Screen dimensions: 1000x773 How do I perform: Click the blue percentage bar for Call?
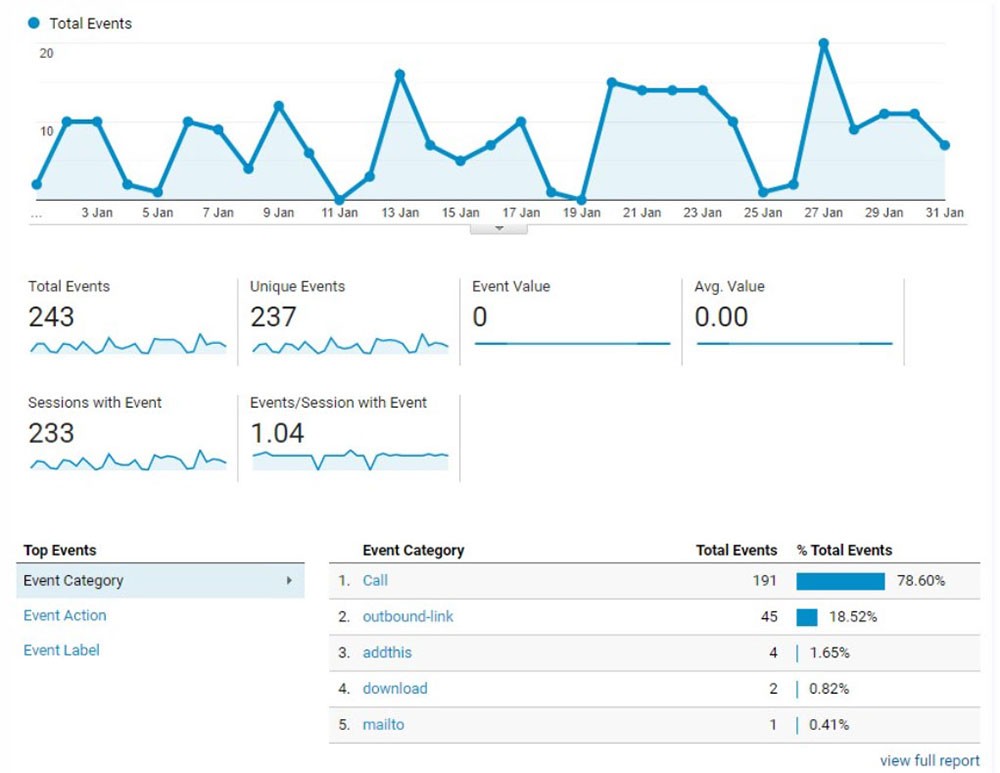pos(838,580)
